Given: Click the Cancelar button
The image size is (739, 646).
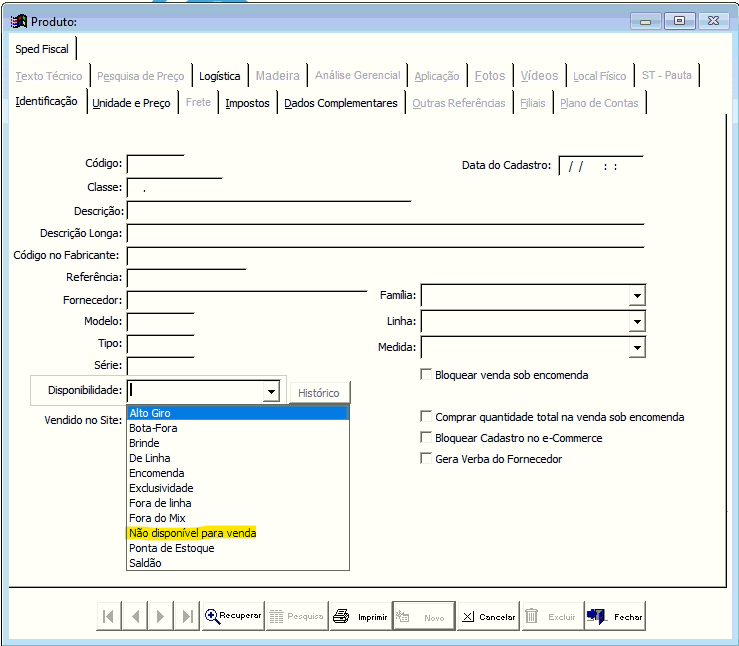Looking at the screenshot, I should 488,617.
